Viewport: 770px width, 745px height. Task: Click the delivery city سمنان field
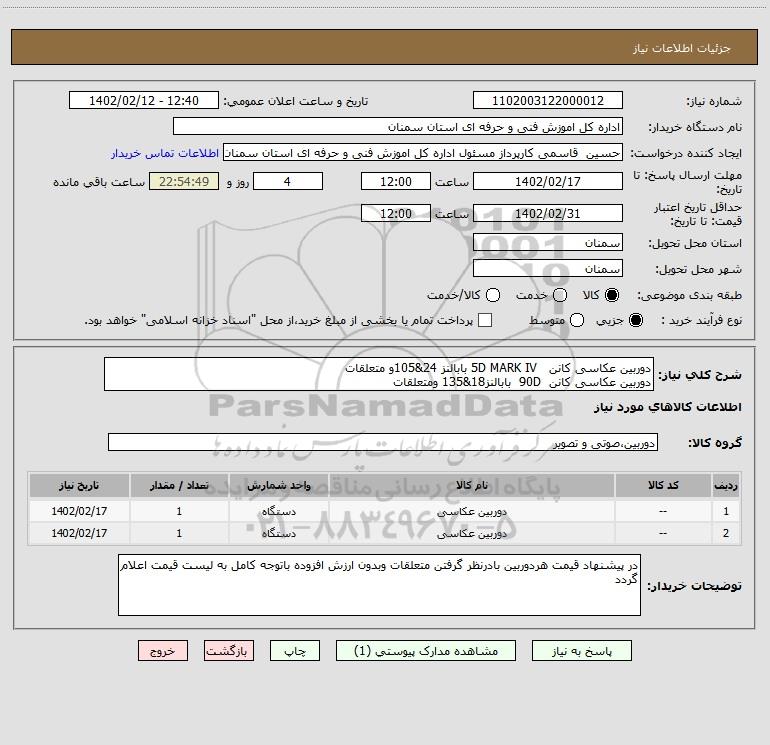coord(548,268)
